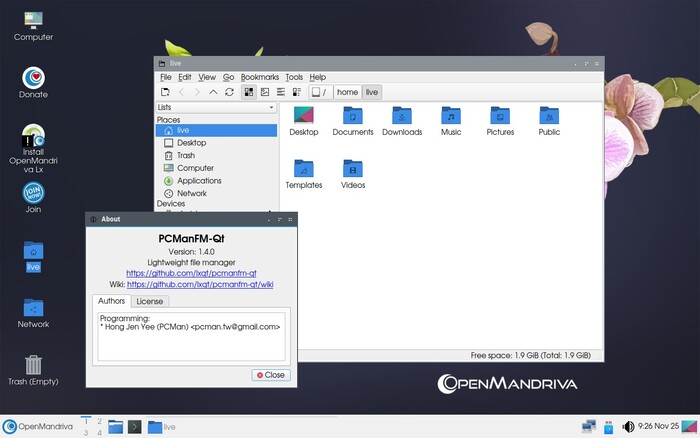Click the 'home' path bar button
This screenshot has width=700, height=438.
pos(347,92)
